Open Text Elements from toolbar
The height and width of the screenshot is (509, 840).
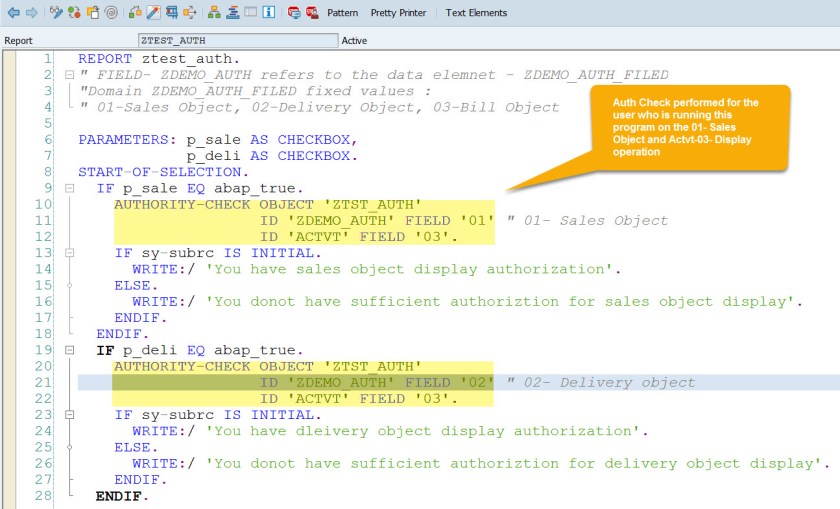tap(476, 13)
